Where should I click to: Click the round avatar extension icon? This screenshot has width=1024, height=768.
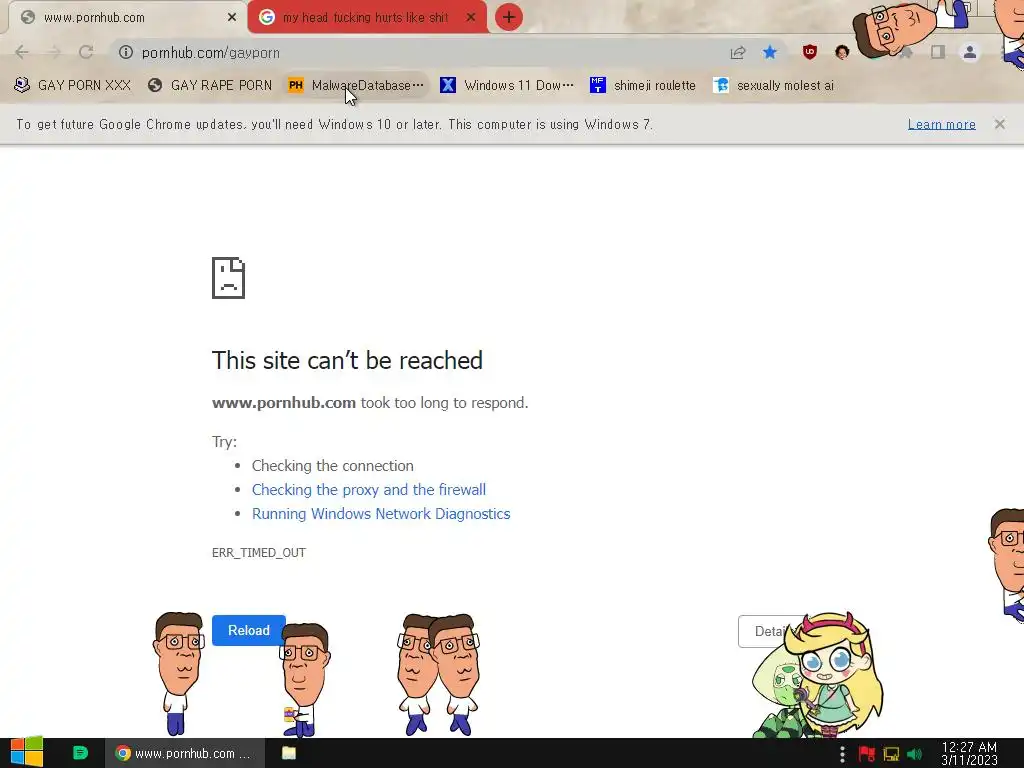pyautogui.click(x=842, y=52)
